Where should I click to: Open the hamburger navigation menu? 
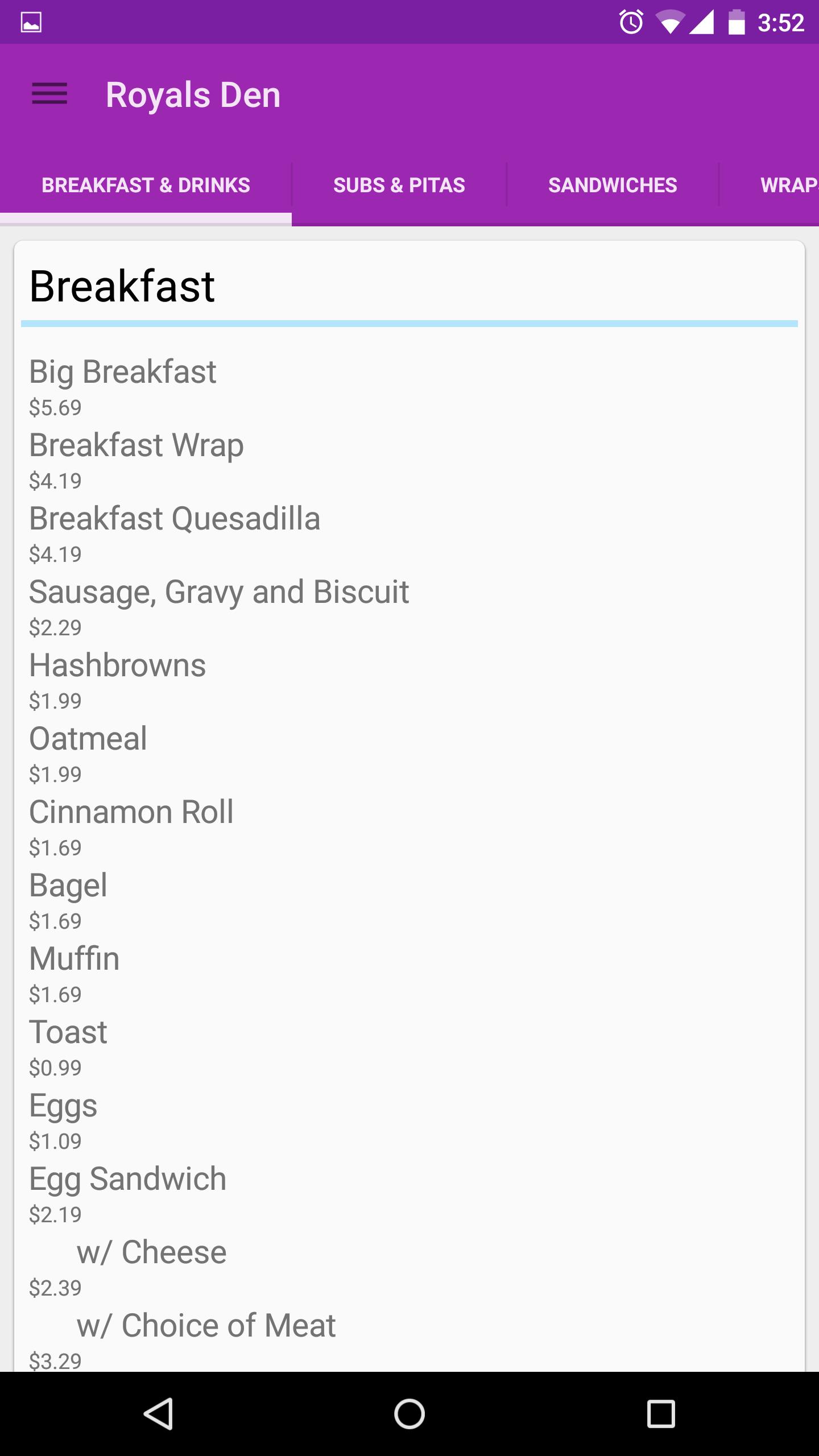[x=49, y=94]
